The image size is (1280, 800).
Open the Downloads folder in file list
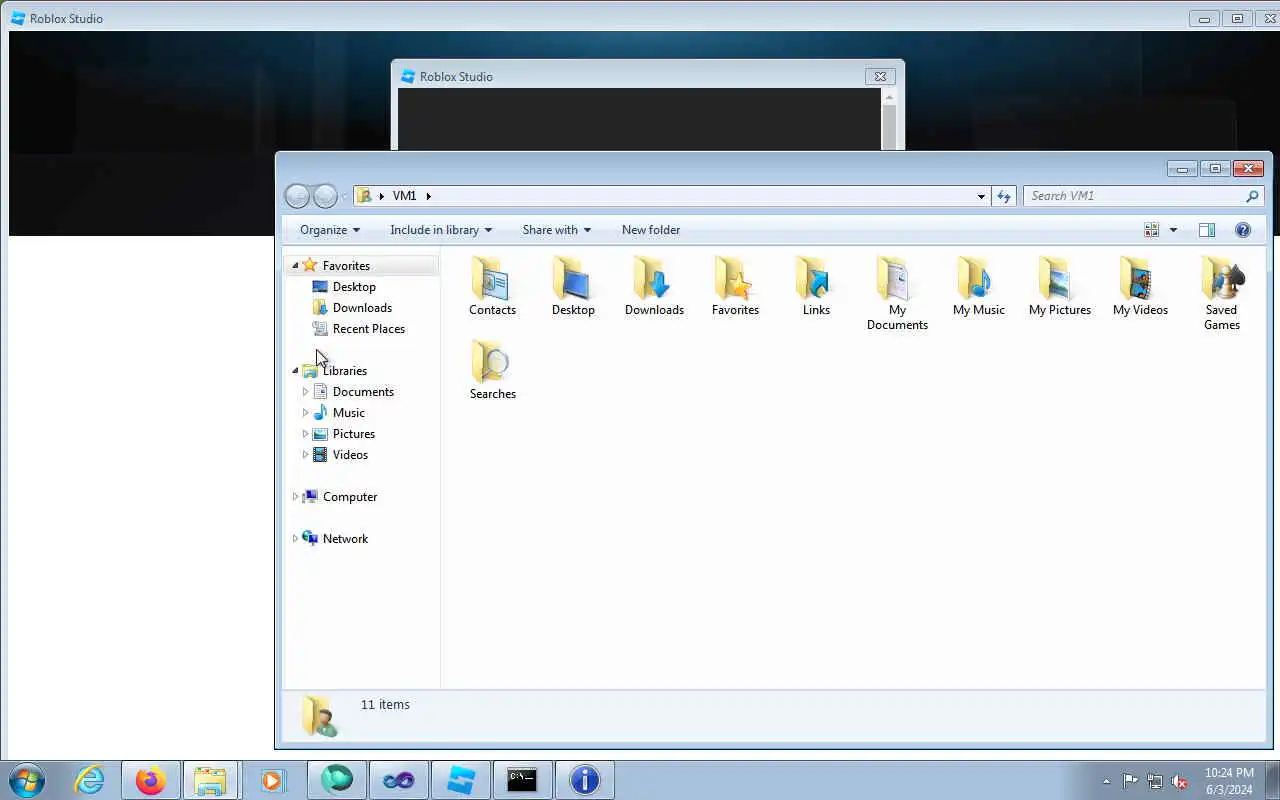point(654,286)
